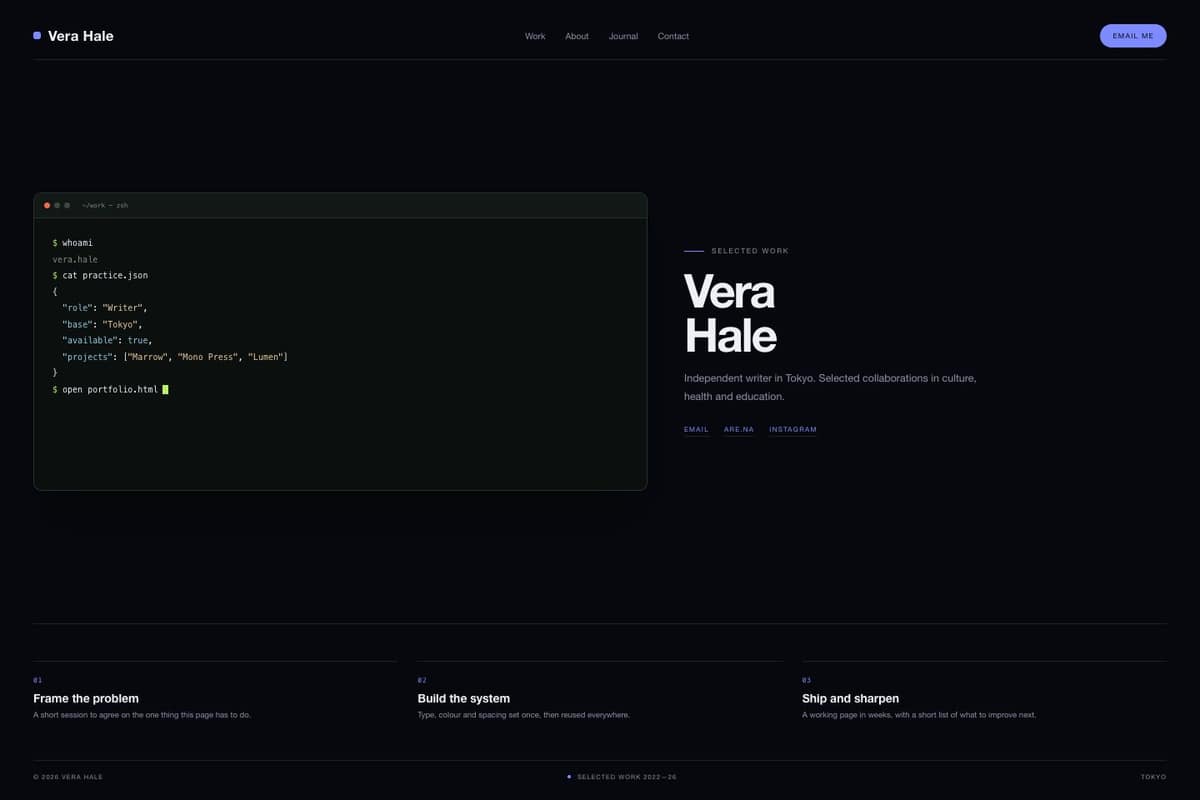This screenshot has height=800, width=1200.
Task: Click the EMAIL ME button
Action: coord(1133,36)
